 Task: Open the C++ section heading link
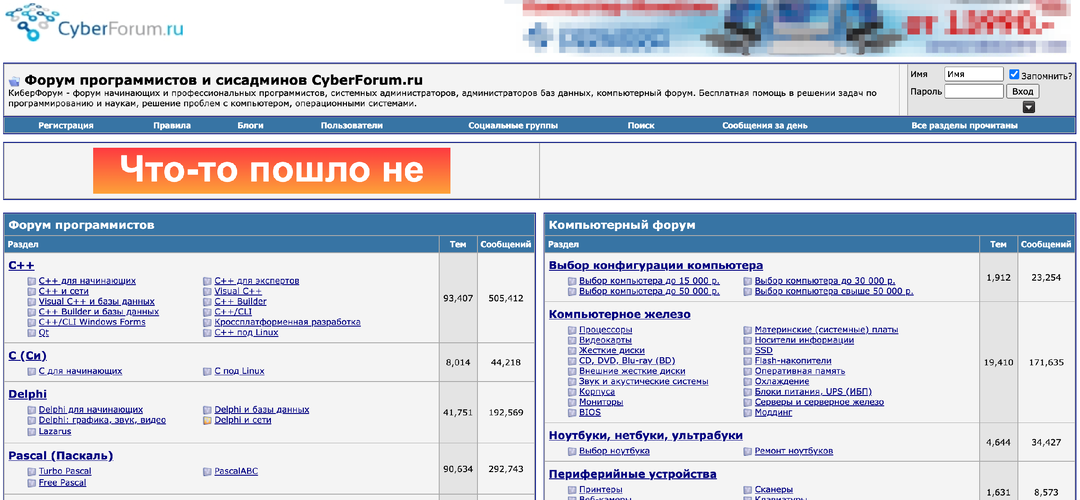(21, 266)
